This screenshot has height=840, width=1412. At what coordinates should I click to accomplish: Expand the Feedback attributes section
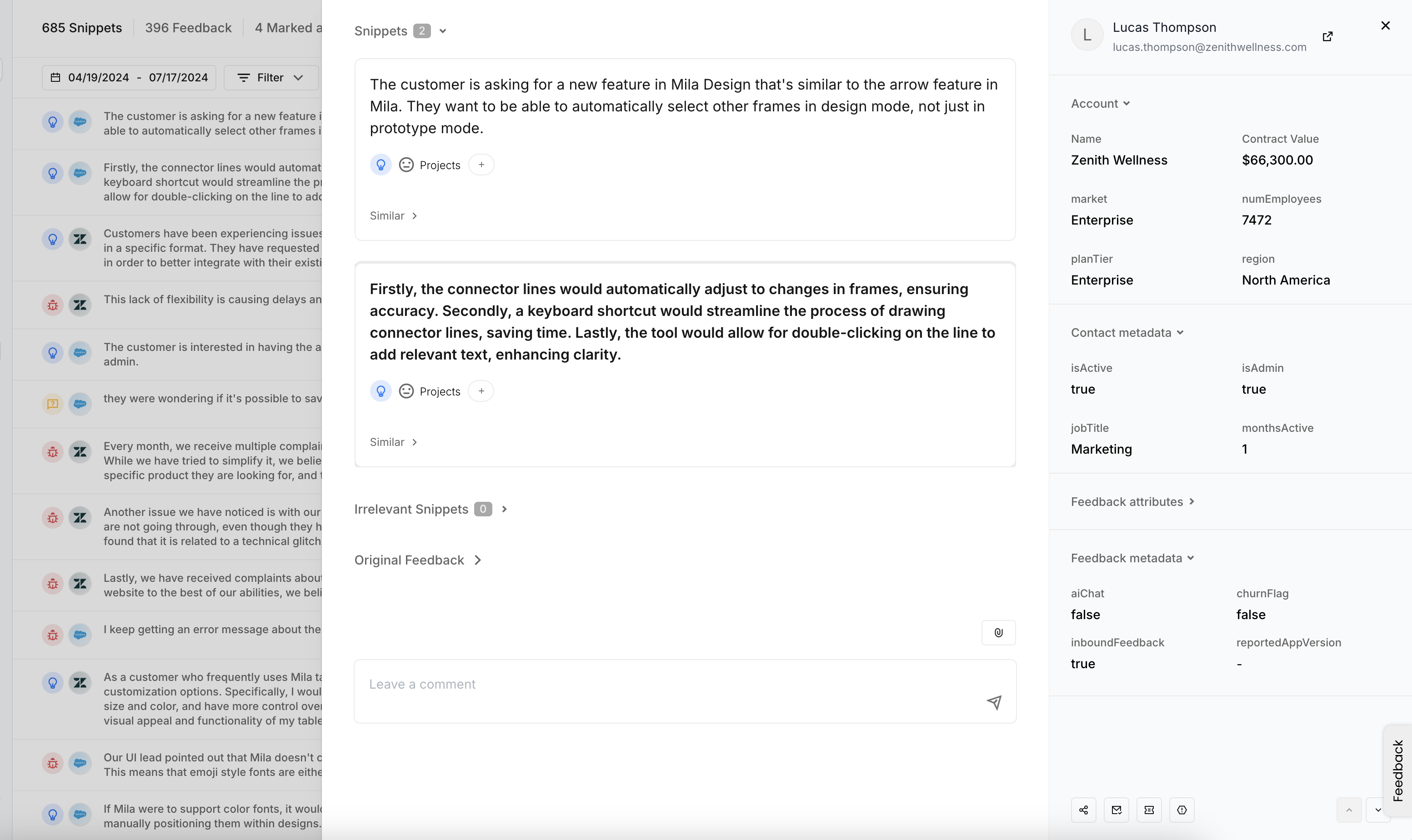pos(1132,501)
